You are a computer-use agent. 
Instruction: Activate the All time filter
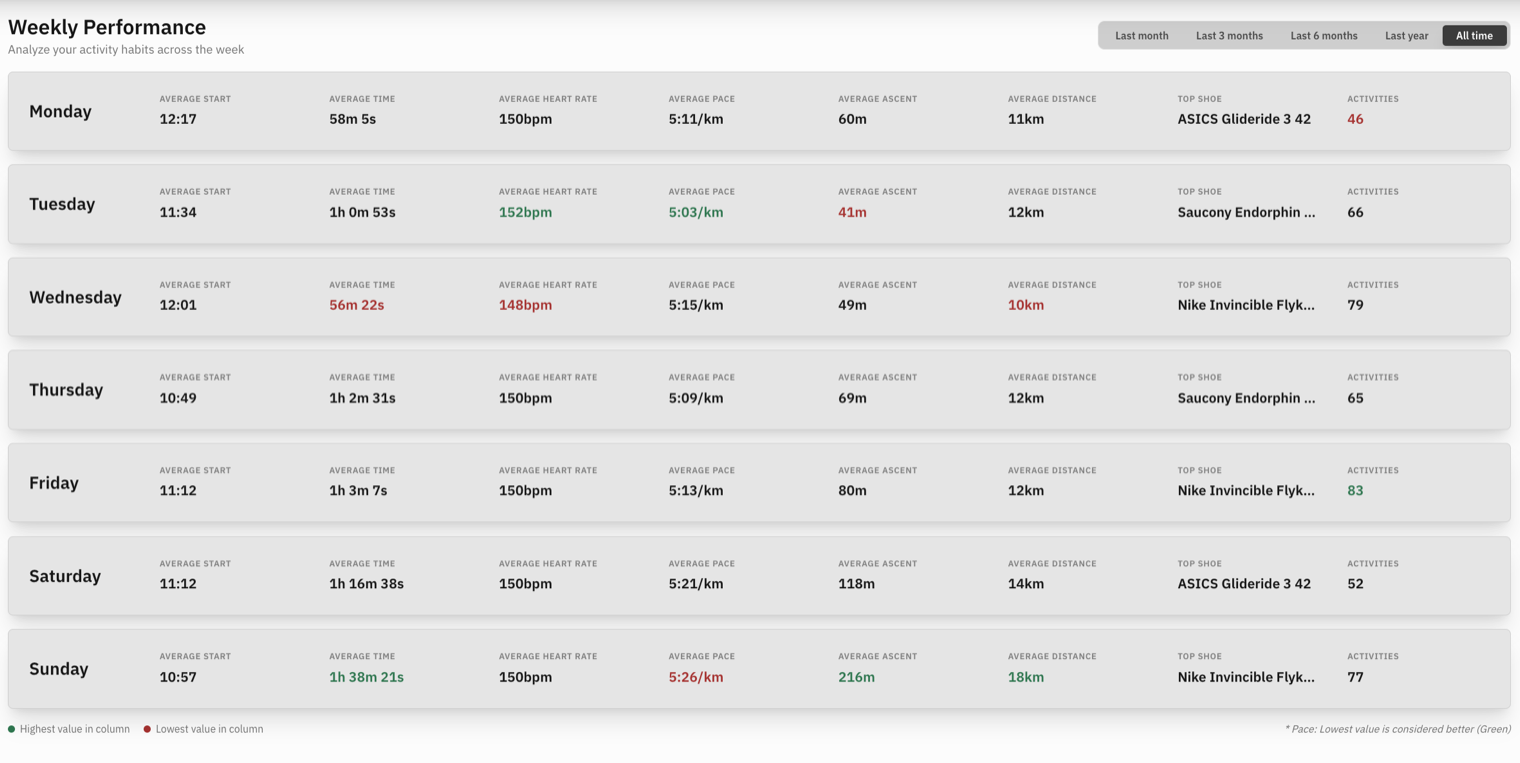point(1474,36)
